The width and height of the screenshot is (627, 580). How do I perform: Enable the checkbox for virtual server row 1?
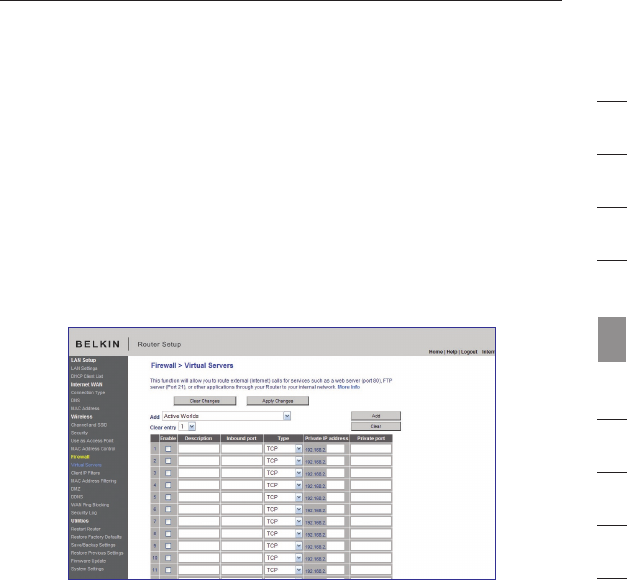[x=168, y=449]
